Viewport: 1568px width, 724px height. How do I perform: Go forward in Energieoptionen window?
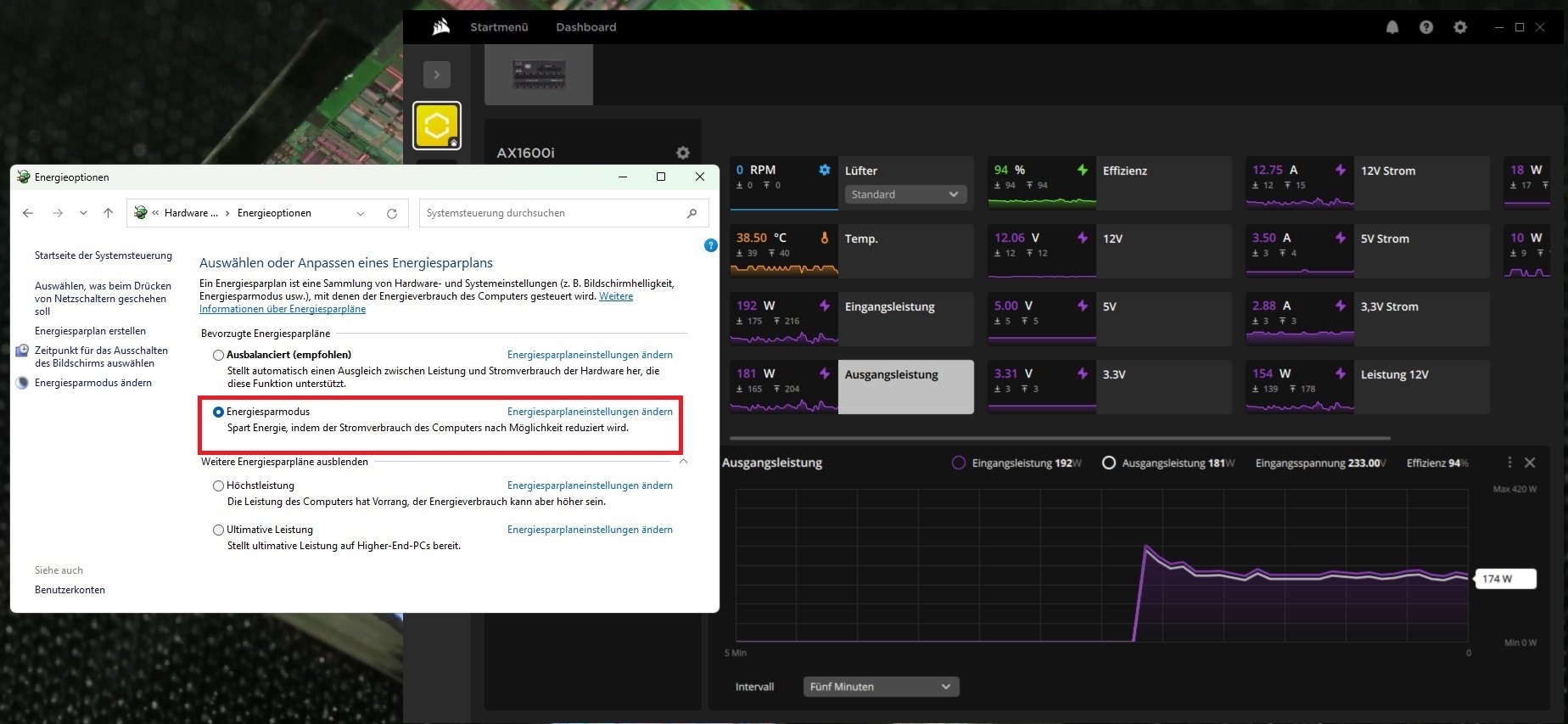click(58, 213)
